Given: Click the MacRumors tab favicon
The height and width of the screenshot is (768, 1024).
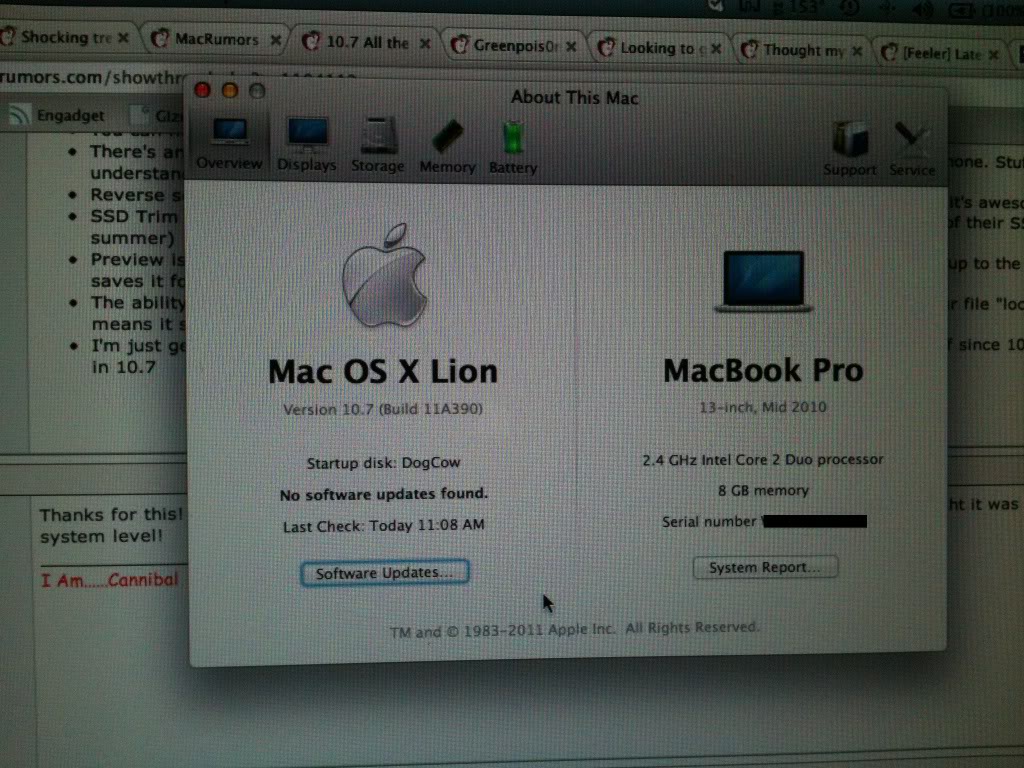Looking at the screenshot, I should pos(160,39).
